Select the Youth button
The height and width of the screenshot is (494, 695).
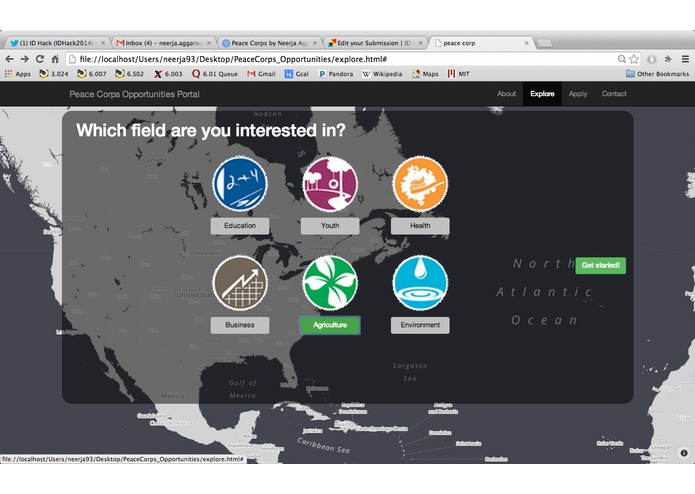click(330, 226)
